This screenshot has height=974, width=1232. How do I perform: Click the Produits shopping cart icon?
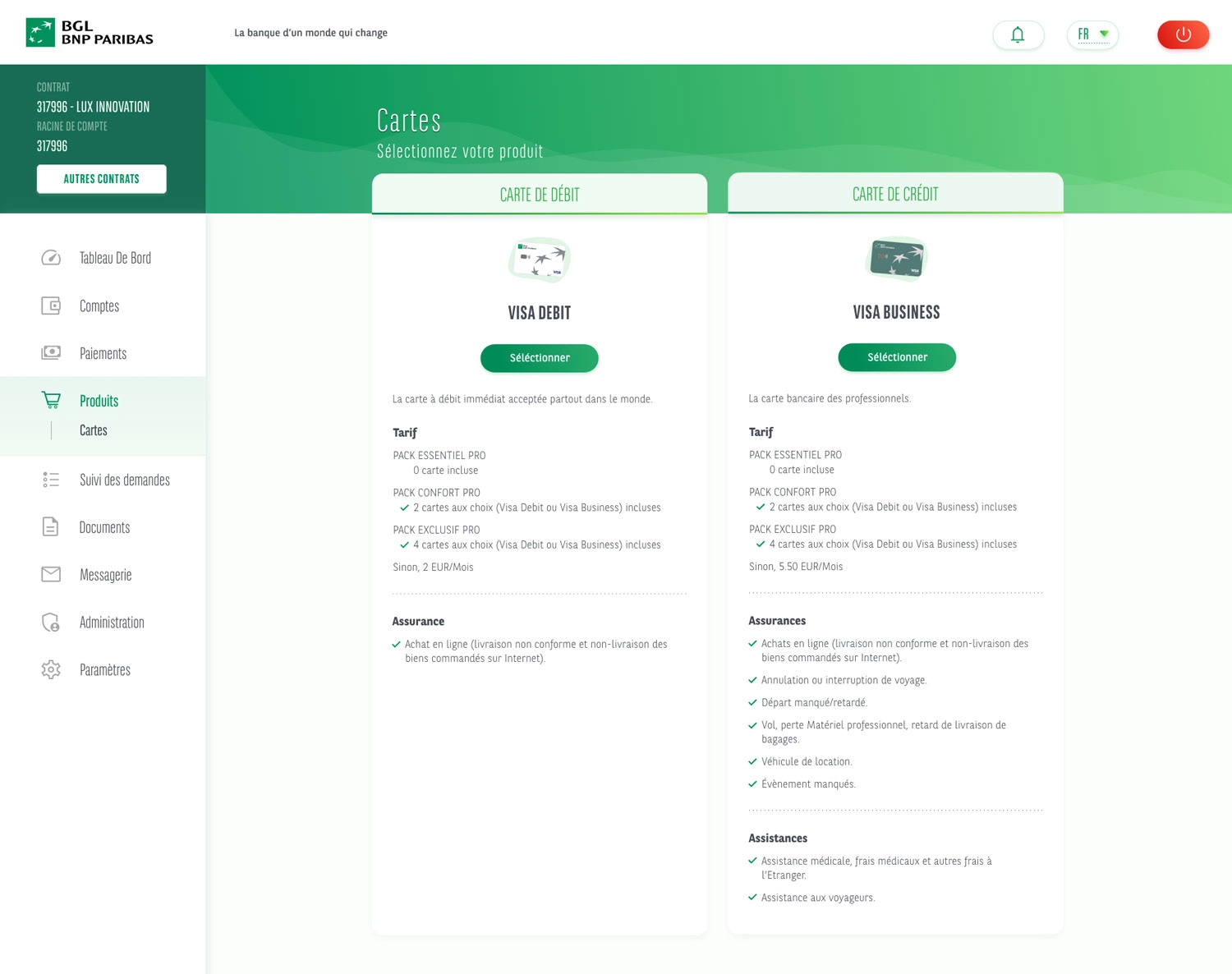coord(51,400)
